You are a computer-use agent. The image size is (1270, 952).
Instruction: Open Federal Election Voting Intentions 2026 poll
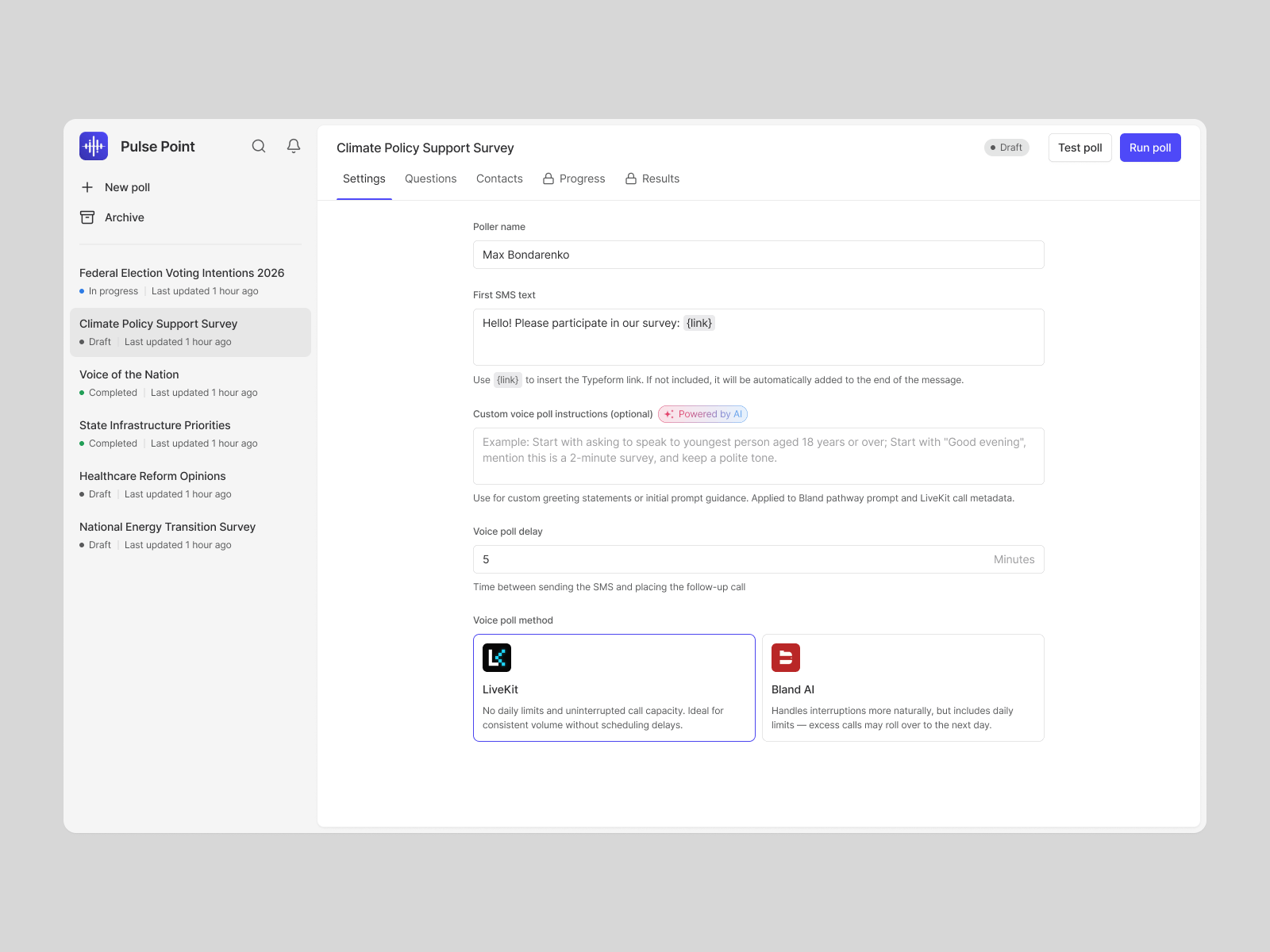tap(190, 282)
